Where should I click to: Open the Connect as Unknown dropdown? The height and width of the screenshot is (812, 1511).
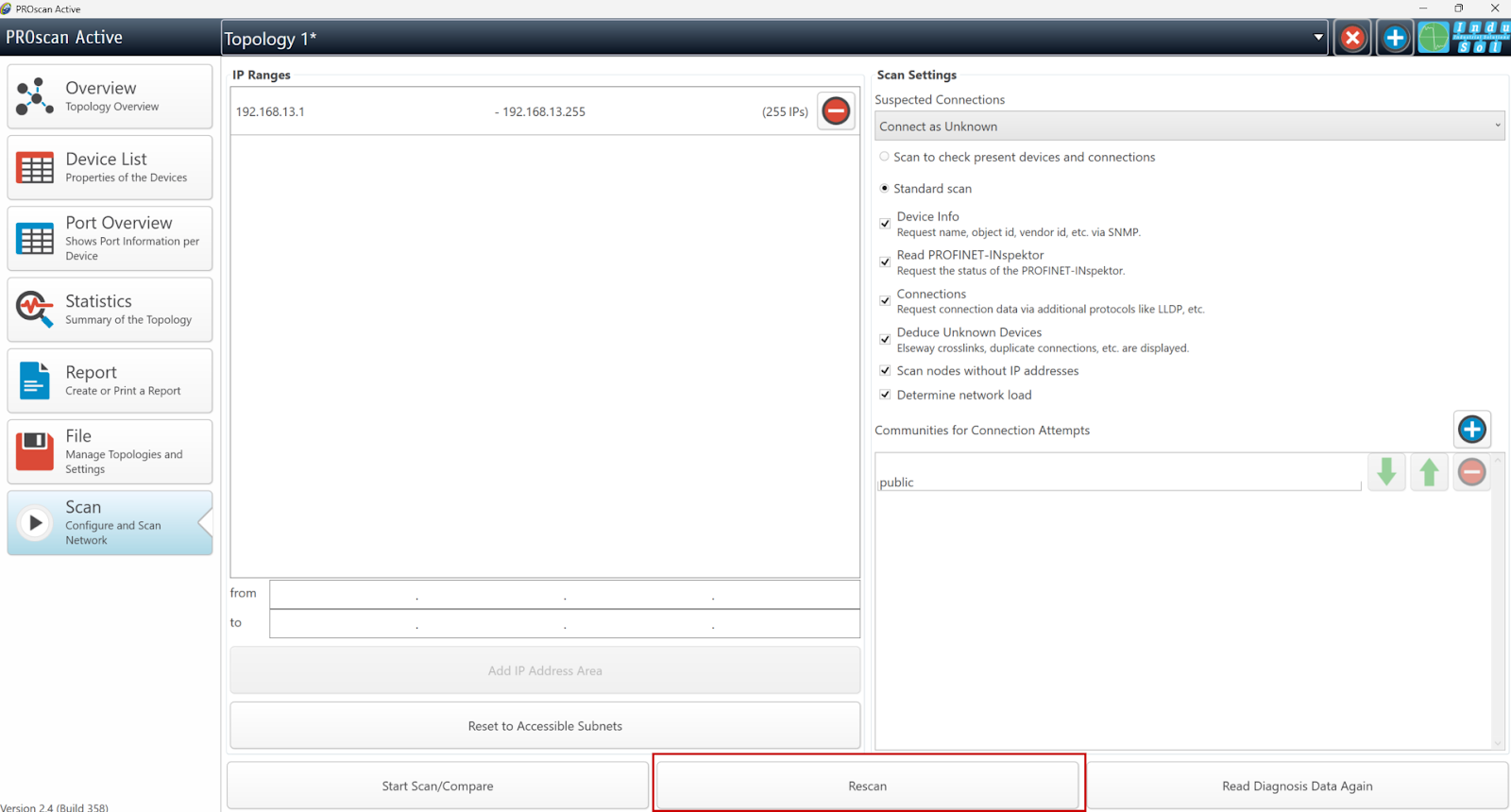(x=1189, y=126)
